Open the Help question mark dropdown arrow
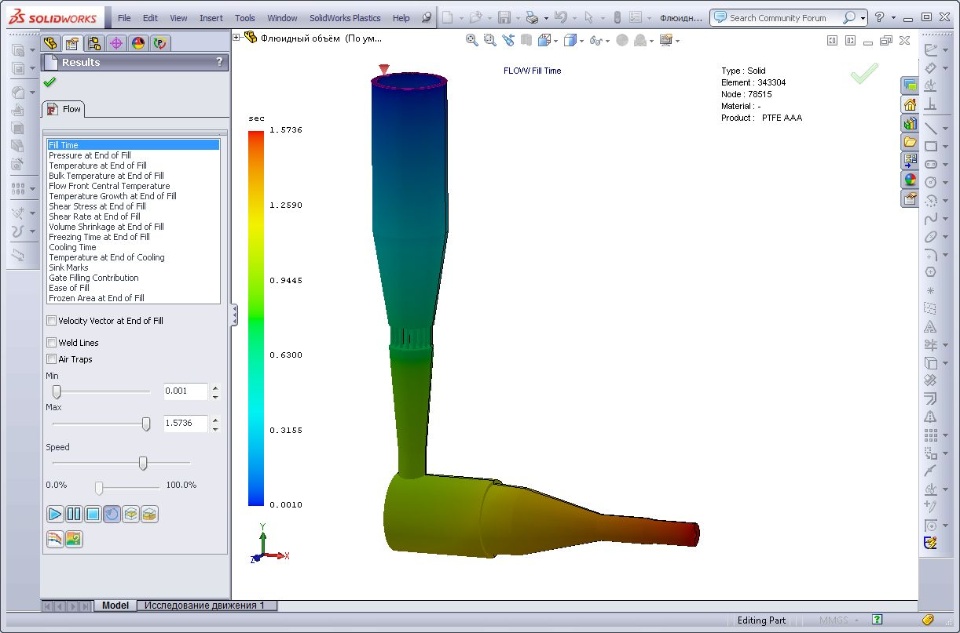 point(893,18)
